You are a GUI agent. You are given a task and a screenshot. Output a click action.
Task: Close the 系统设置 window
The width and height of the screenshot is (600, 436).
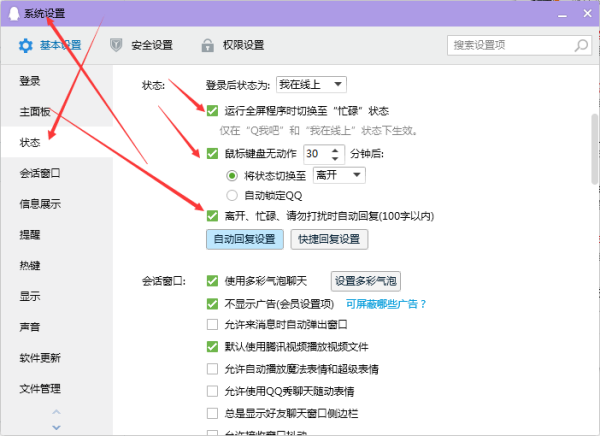coord(587,13)
